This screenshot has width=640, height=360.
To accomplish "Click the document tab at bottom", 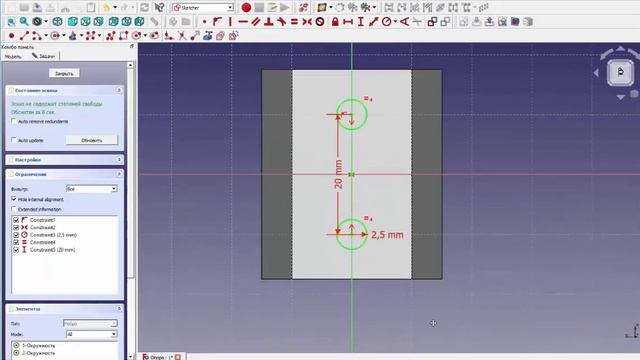I will coord(162,357).
